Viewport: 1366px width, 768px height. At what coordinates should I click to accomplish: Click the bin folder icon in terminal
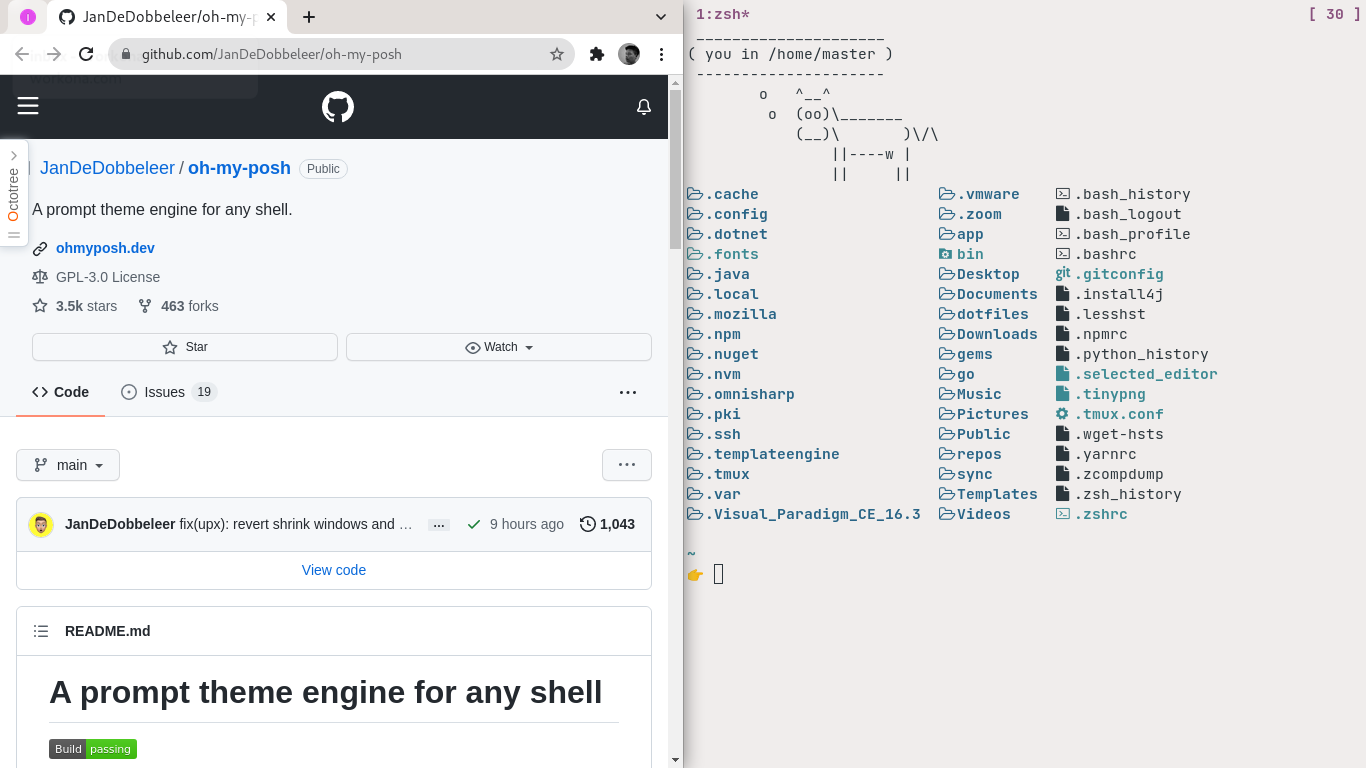[x=946, y=254]
